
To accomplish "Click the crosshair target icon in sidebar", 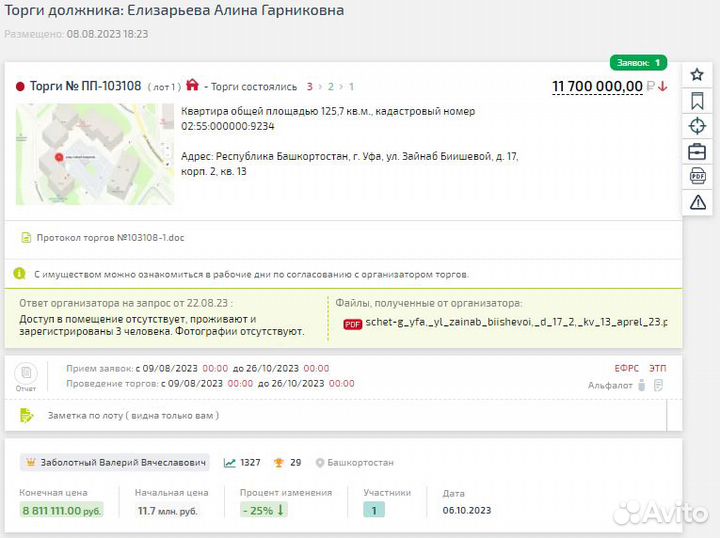I will (697, 126).
